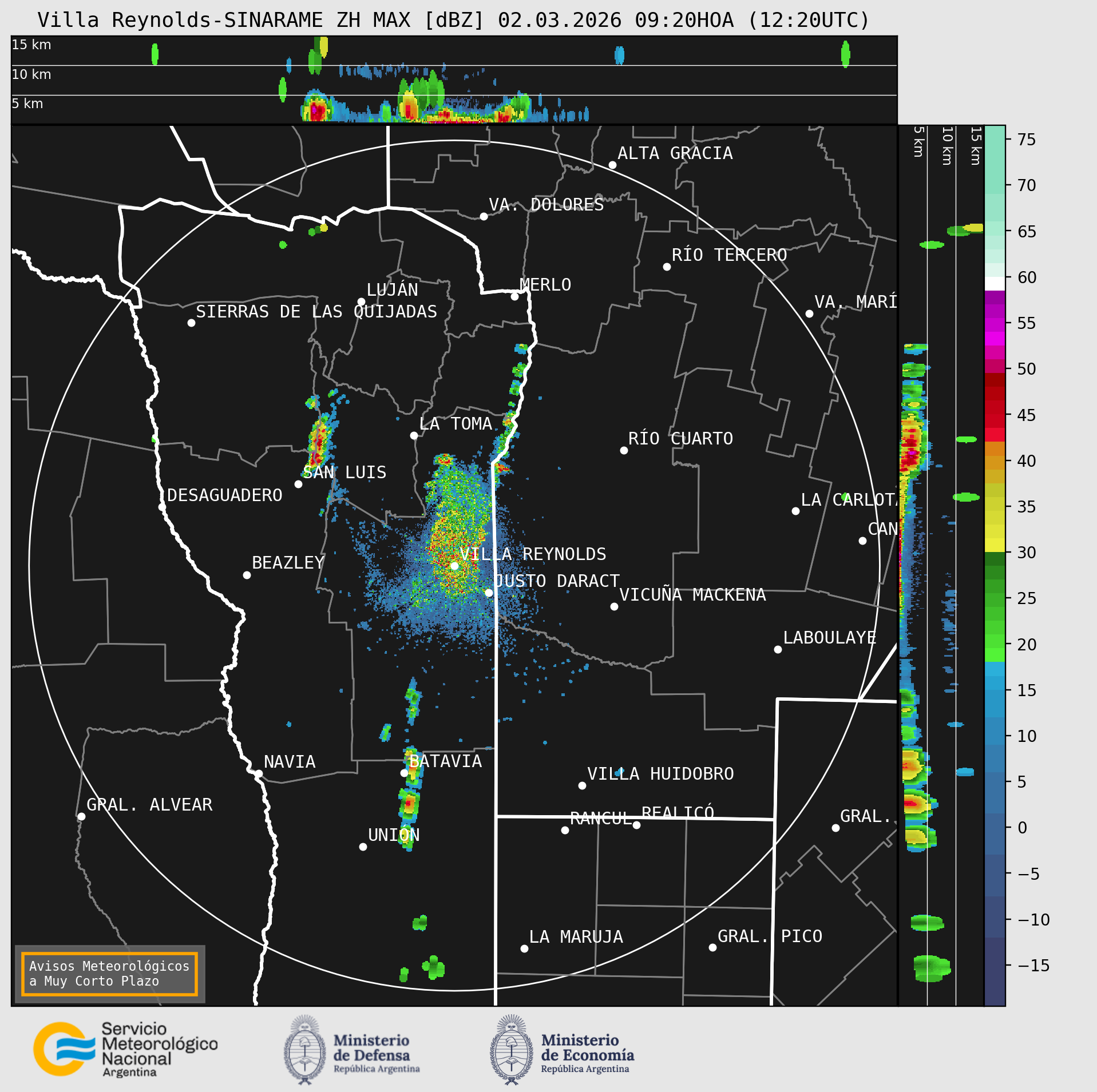Click the magenta 55 dBZ legend band
The height and width of the screenshot is (1092, 1097).
coord(995,325)
